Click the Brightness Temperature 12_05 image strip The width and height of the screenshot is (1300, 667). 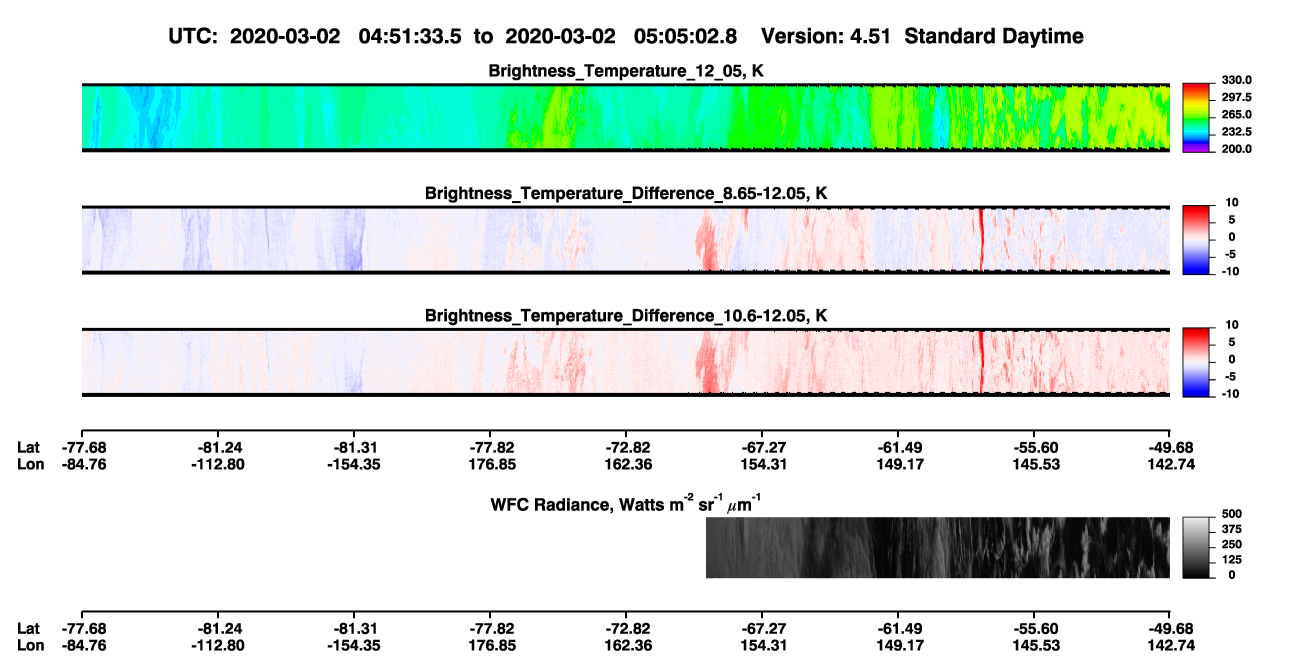pos(625,117)
